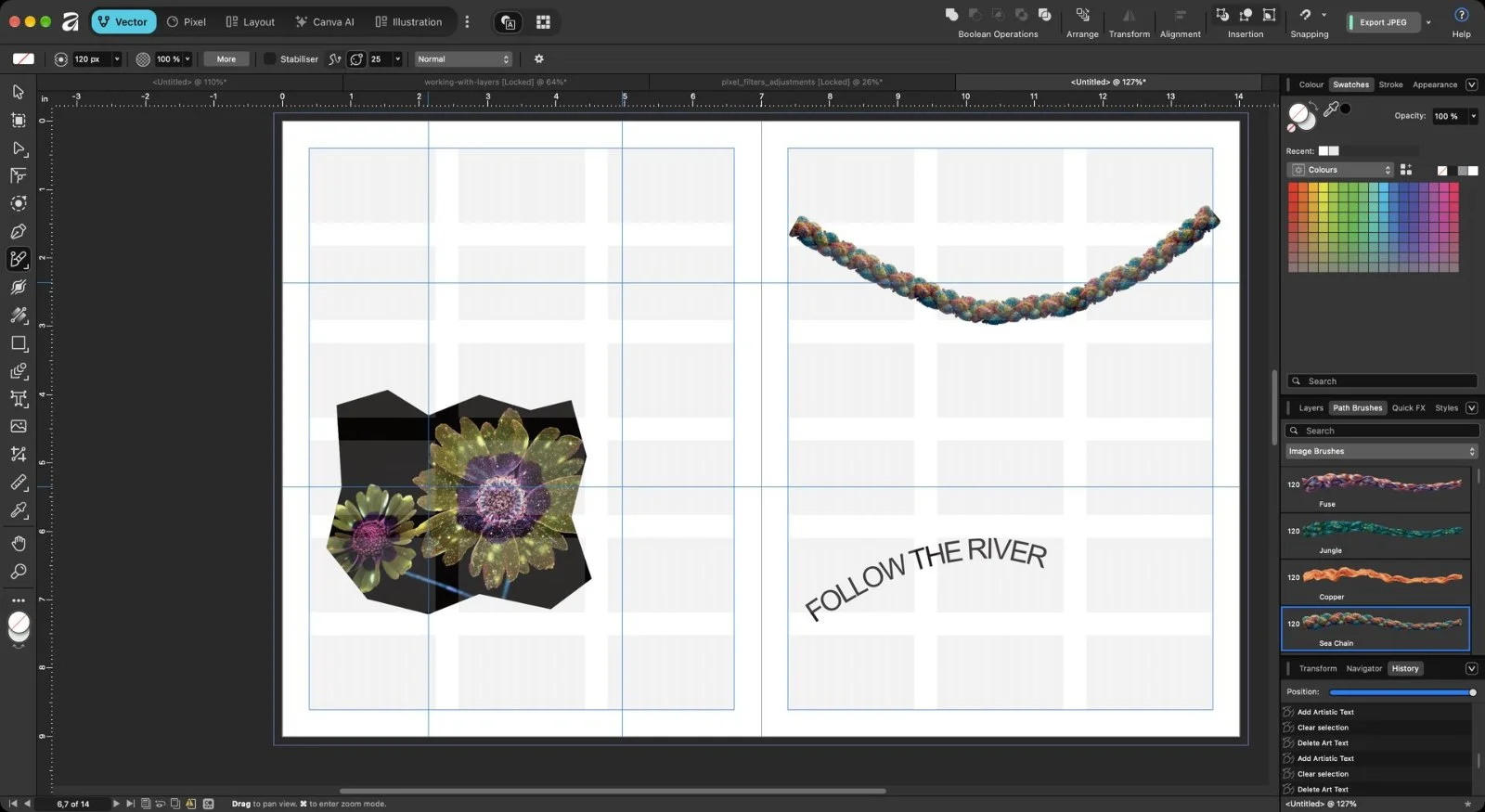1485x812 pixels.
Task: Select the Vector Brush tool
Action: point(18,259)
